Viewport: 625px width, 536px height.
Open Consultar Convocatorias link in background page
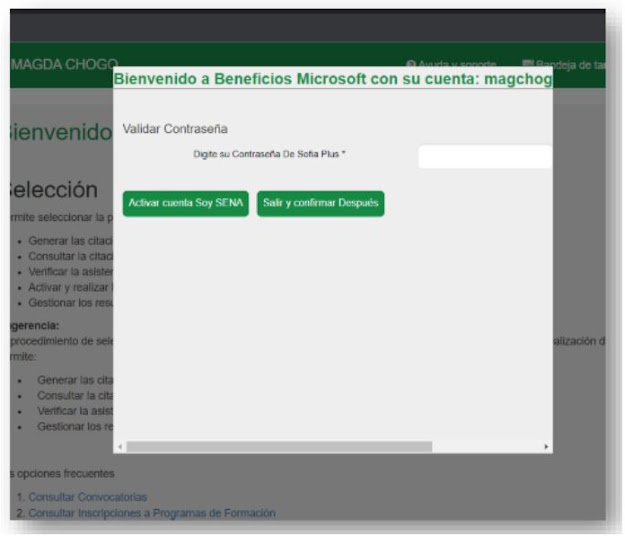pyautogui.click(x=88, y=497)
